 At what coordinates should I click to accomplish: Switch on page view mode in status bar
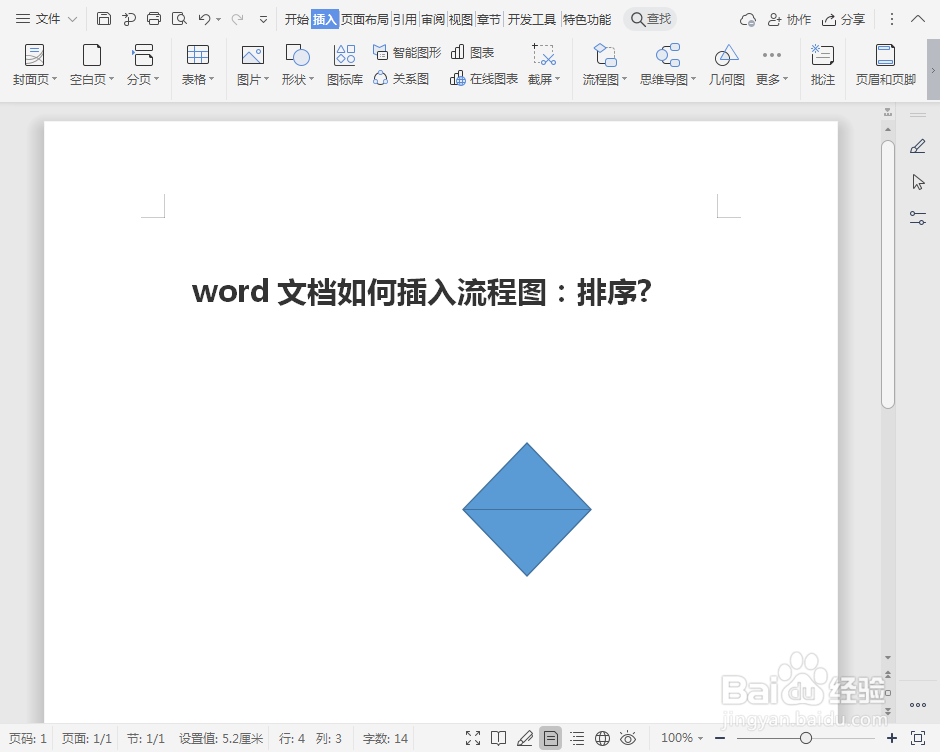[550, 738]
